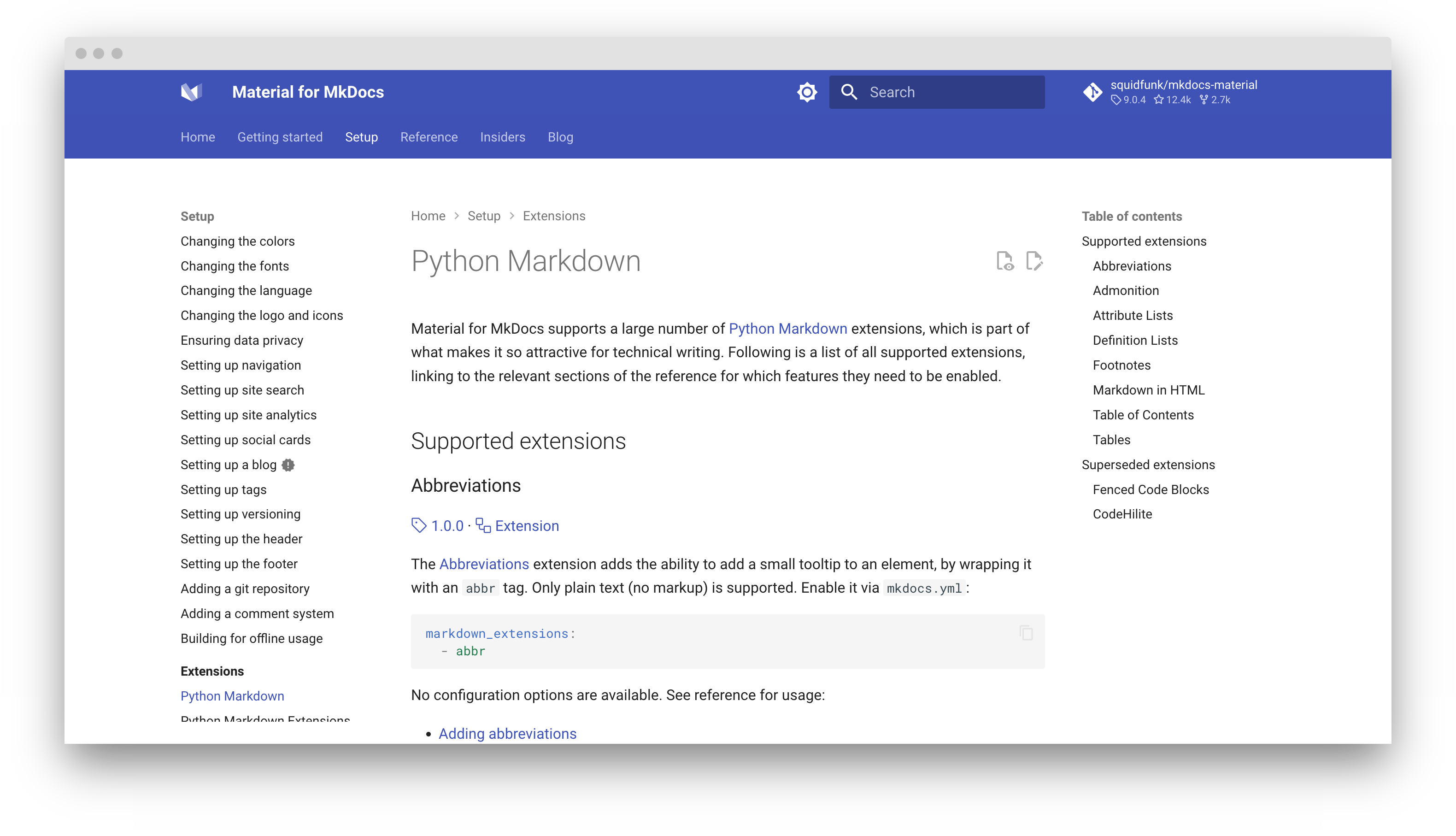Click the view source page icon
Screen dimensions: 1456x836
(1004, 261)
